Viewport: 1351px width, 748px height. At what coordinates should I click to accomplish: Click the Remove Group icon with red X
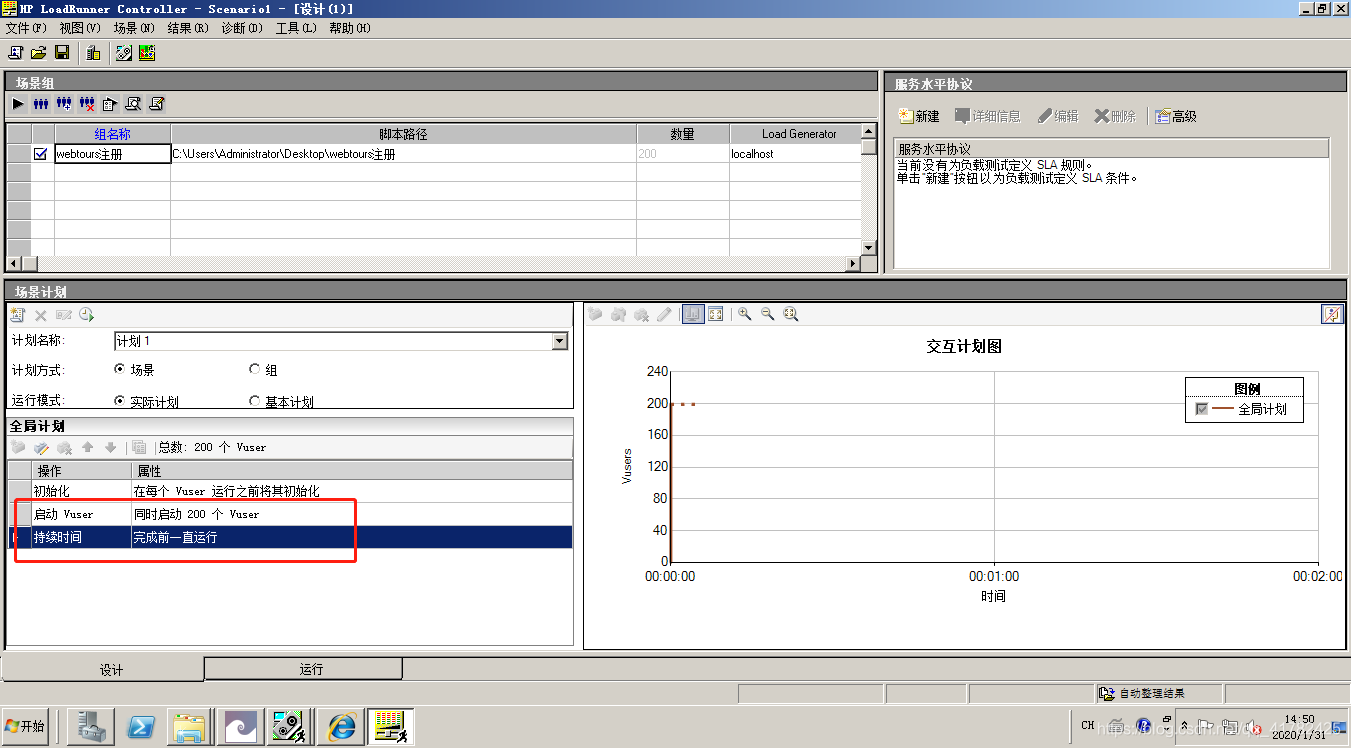pos(87,103)
